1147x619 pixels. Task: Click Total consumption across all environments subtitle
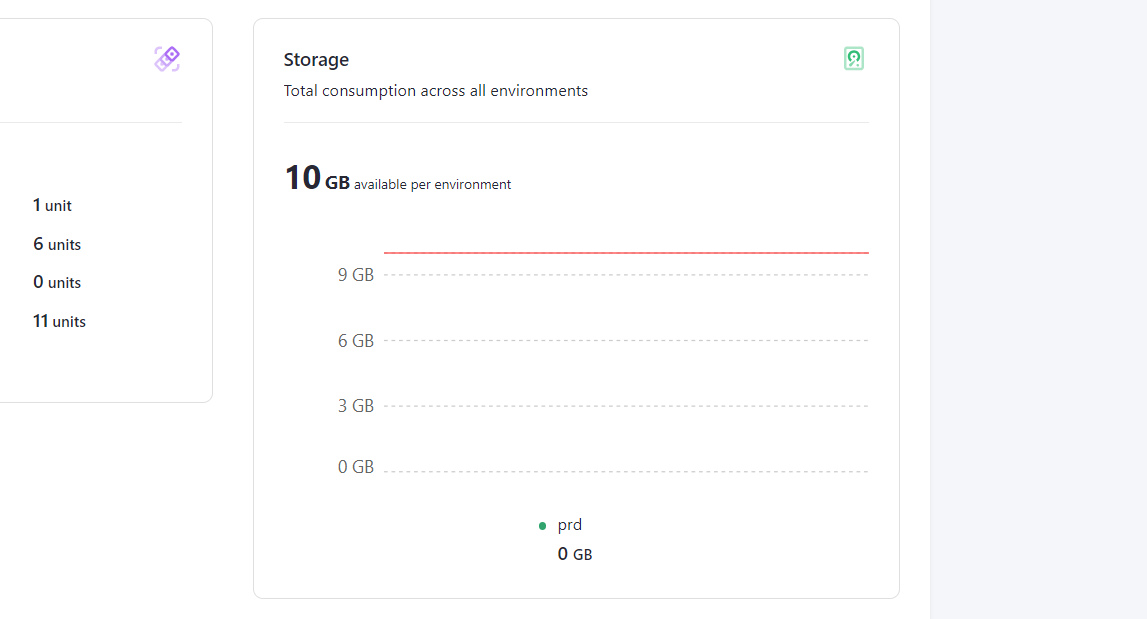click(436, 91)
